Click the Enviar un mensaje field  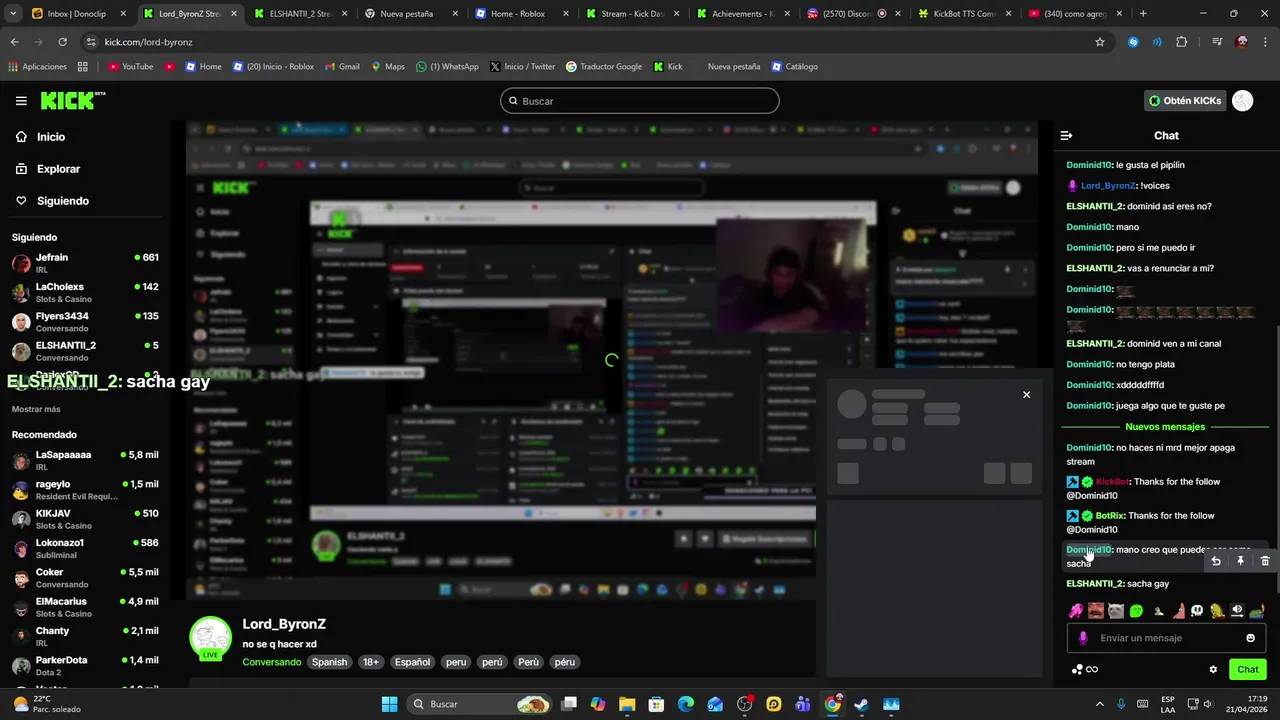click(1166, 638)
